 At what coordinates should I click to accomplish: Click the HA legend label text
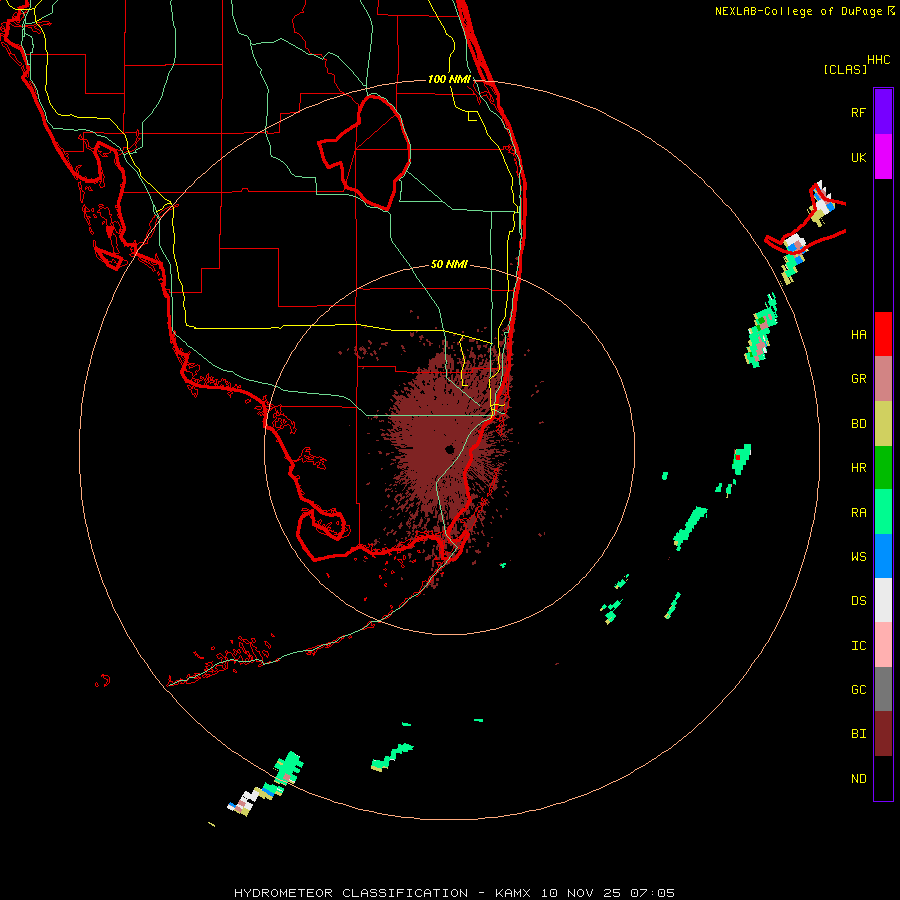pos(858,335)
